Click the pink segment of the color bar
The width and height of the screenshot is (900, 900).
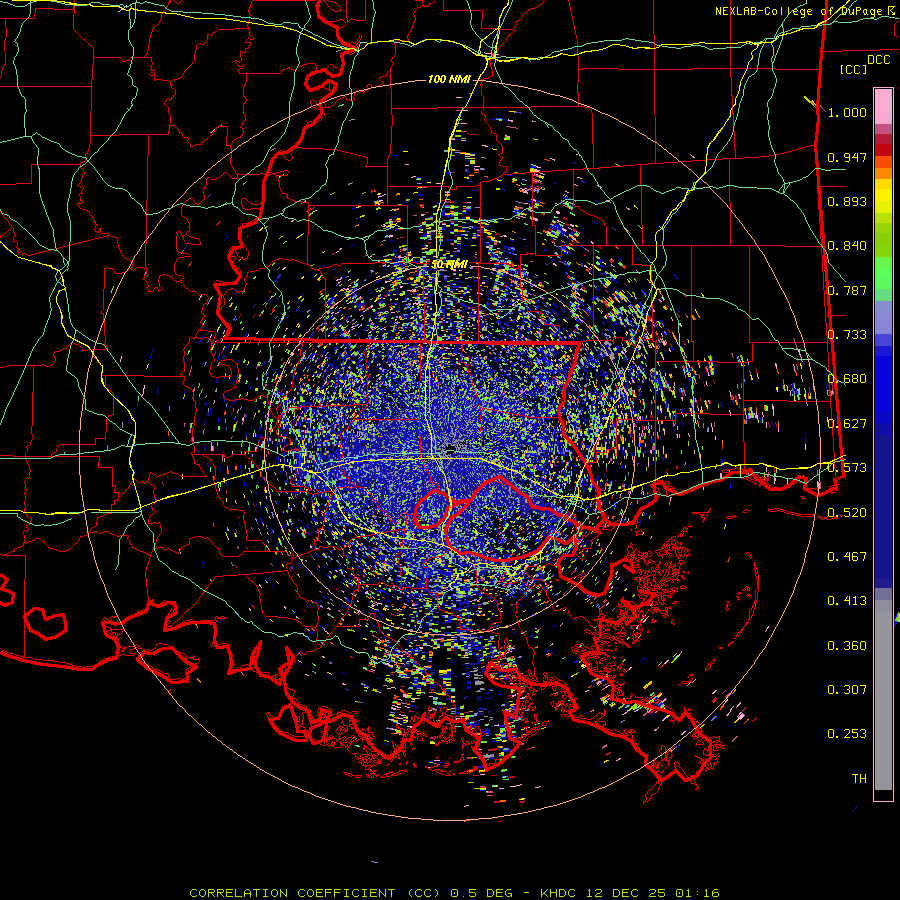883,106
